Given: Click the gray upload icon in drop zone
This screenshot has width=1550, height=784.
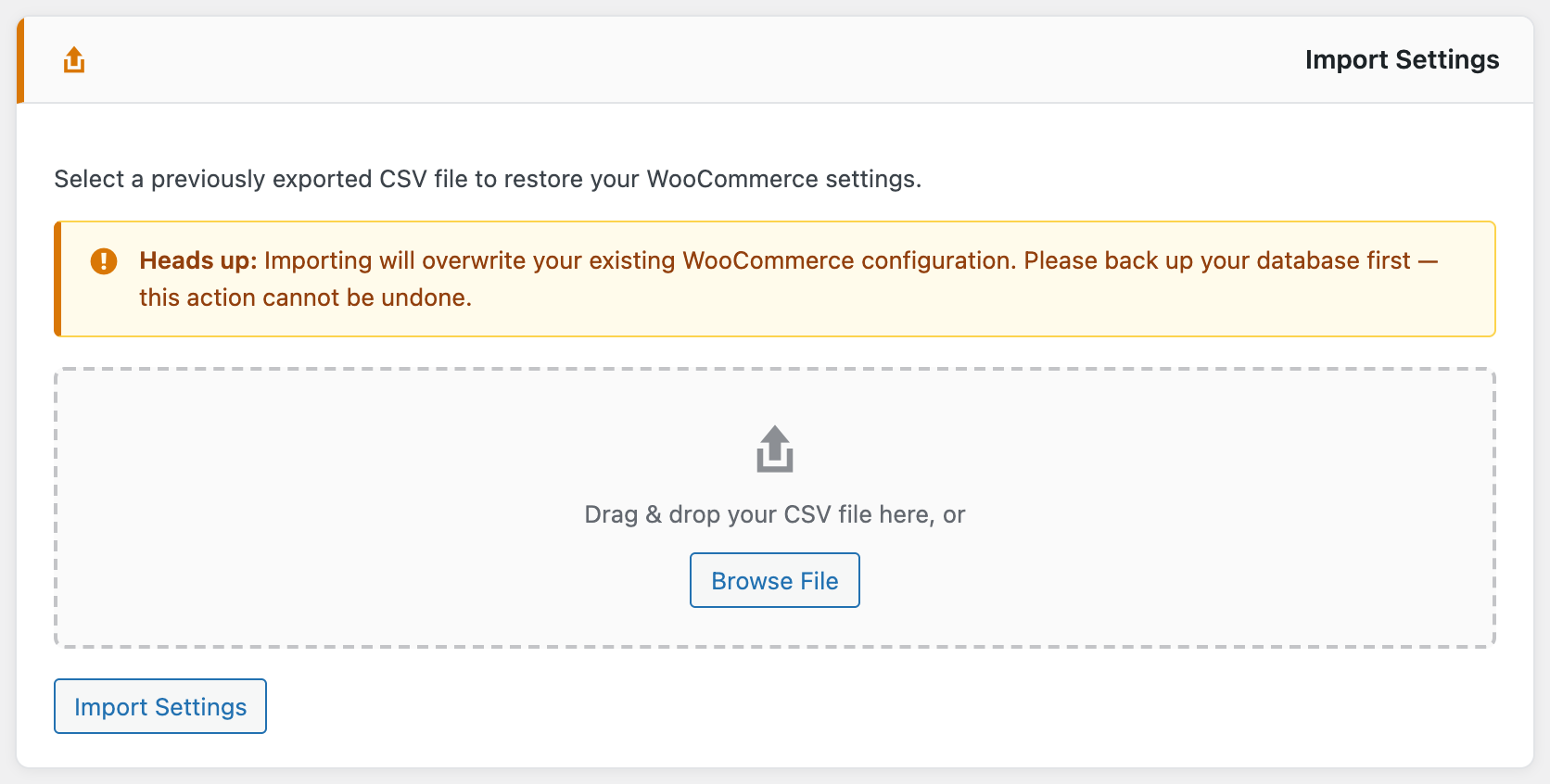Looking at the screenshot, I should pyautogui.click(x=775, y=449).
